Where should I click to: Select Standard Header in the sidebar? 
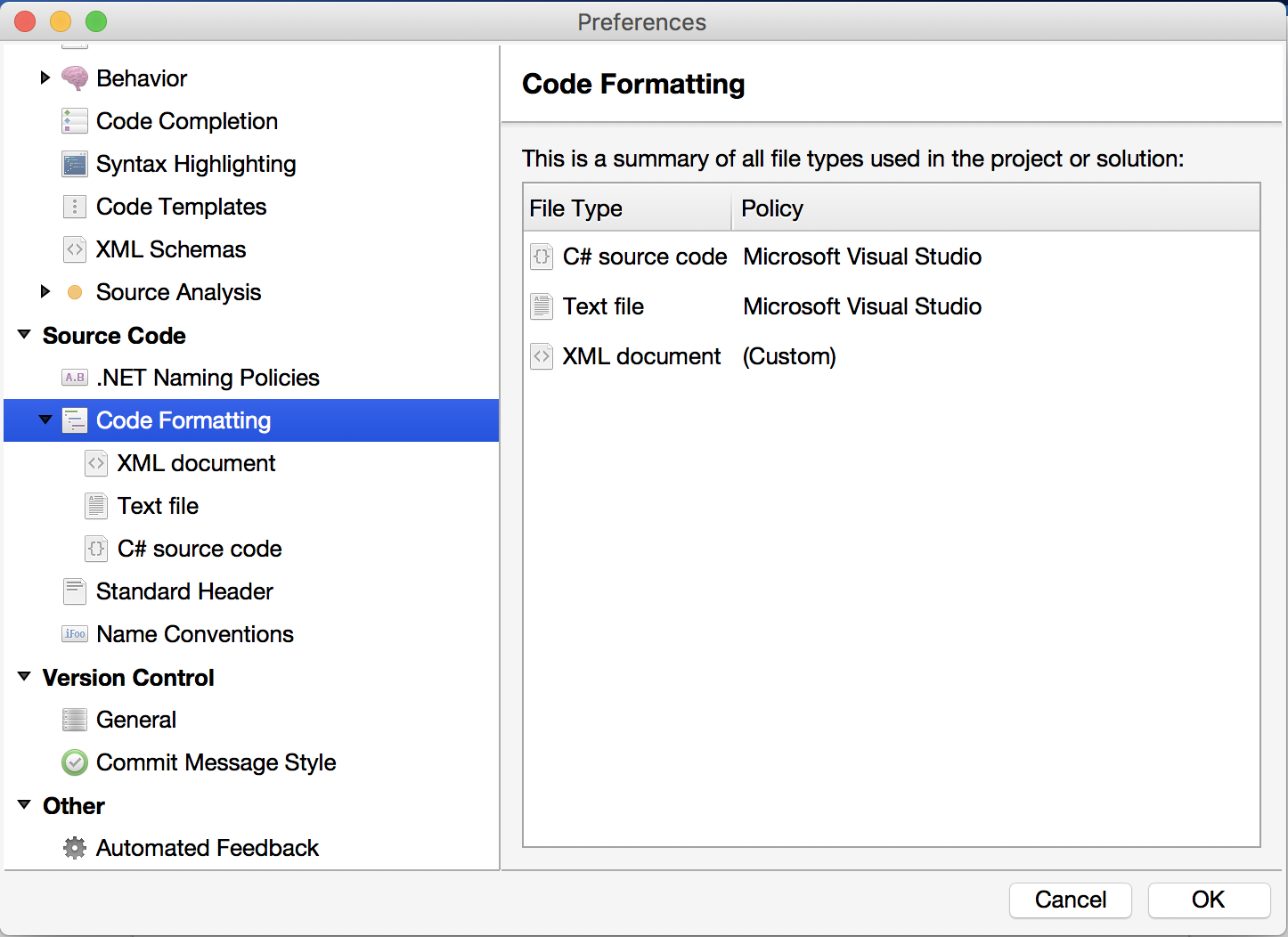(184, 591)
